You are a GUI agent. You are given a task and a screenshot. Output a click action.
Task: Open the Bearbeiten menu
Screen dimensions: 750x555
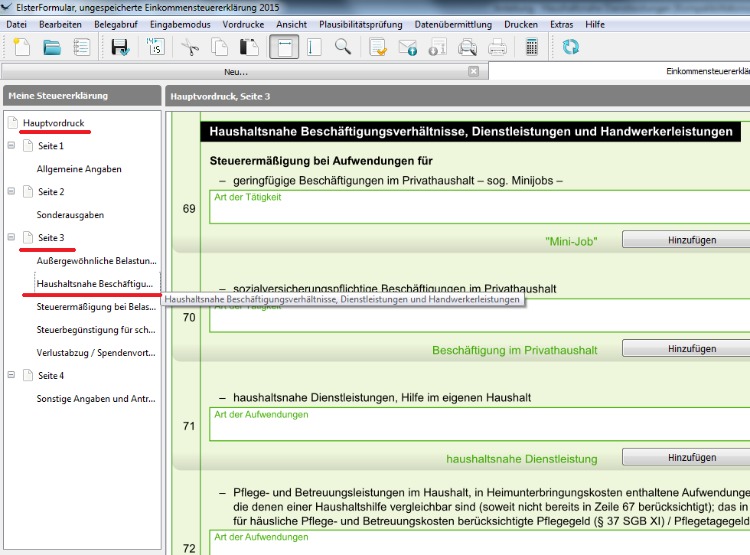coord(60,24)
